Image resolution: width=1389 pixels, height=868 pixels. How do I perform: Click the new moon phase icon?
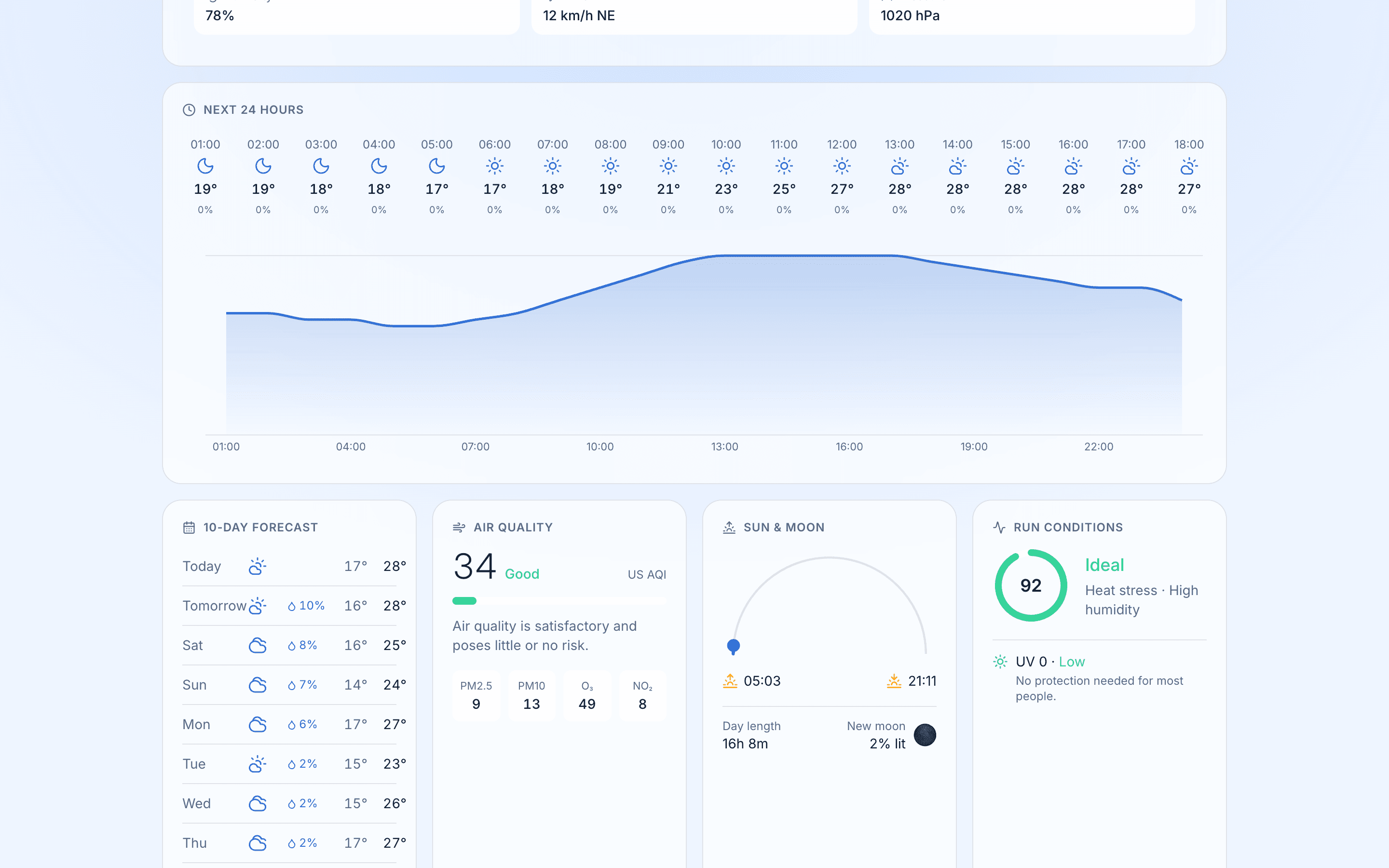(925, 735)
